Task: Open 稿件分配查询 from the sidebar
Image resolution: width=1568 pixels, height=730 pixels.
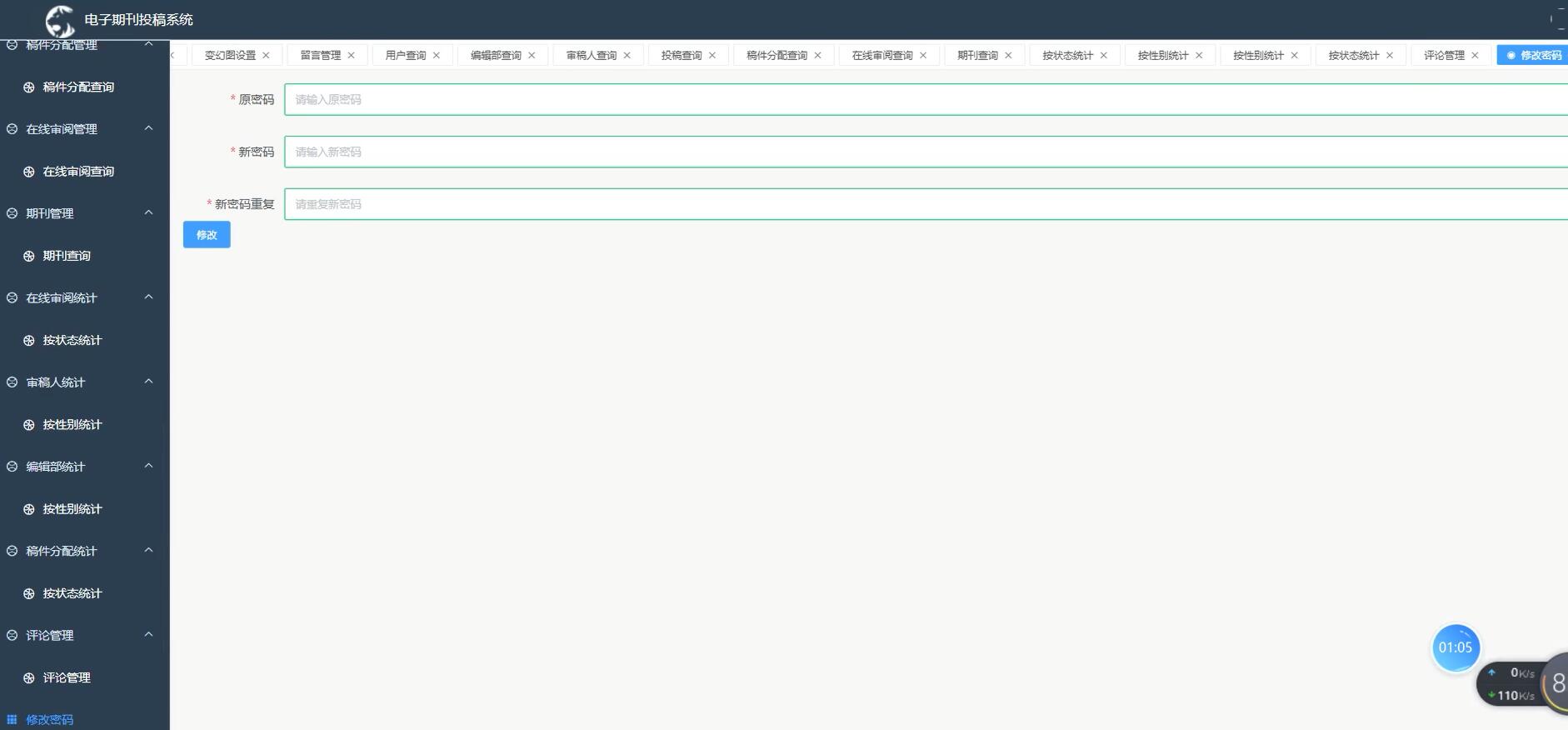Action: click(x=78, y=87)
